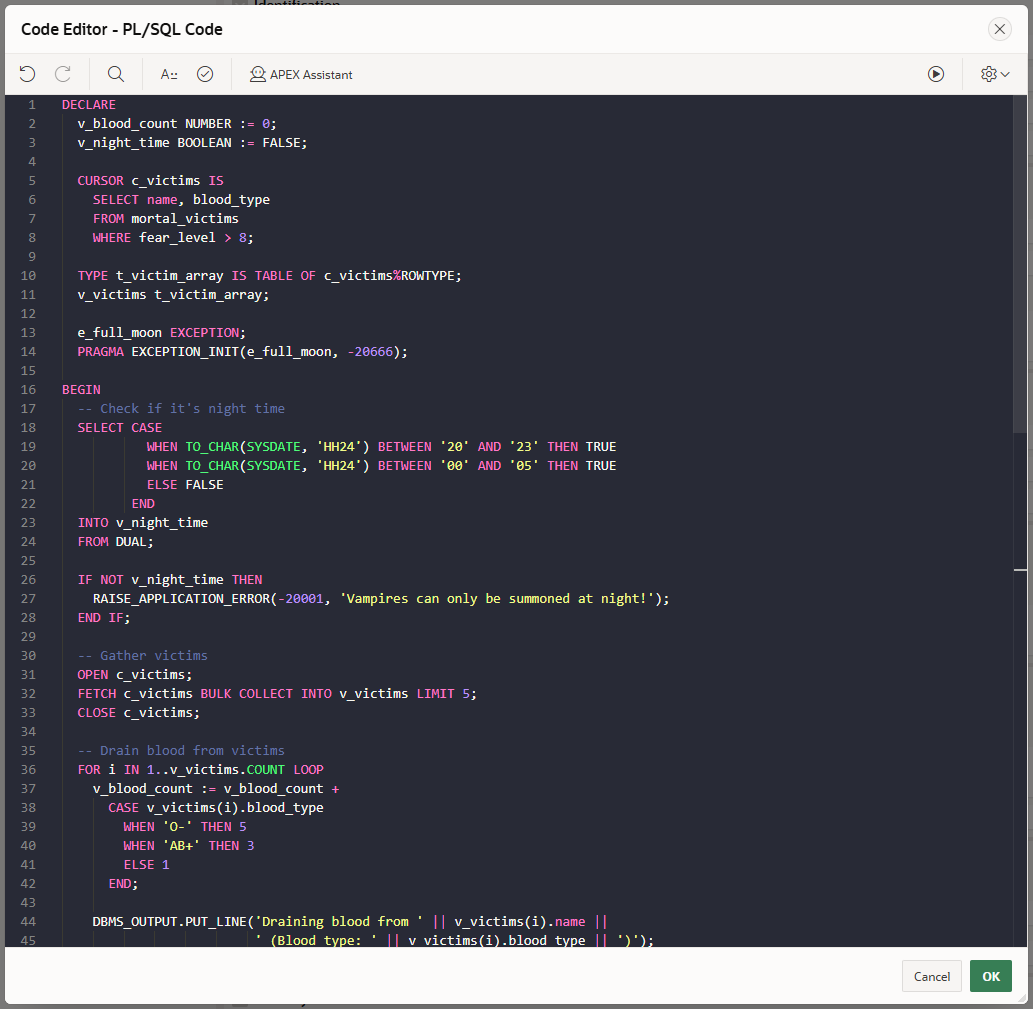Viewport: 1033px width, 1009px height.
Task: Click the WHEN 'AB+' THEN 3 line
Action: (188, 846)
